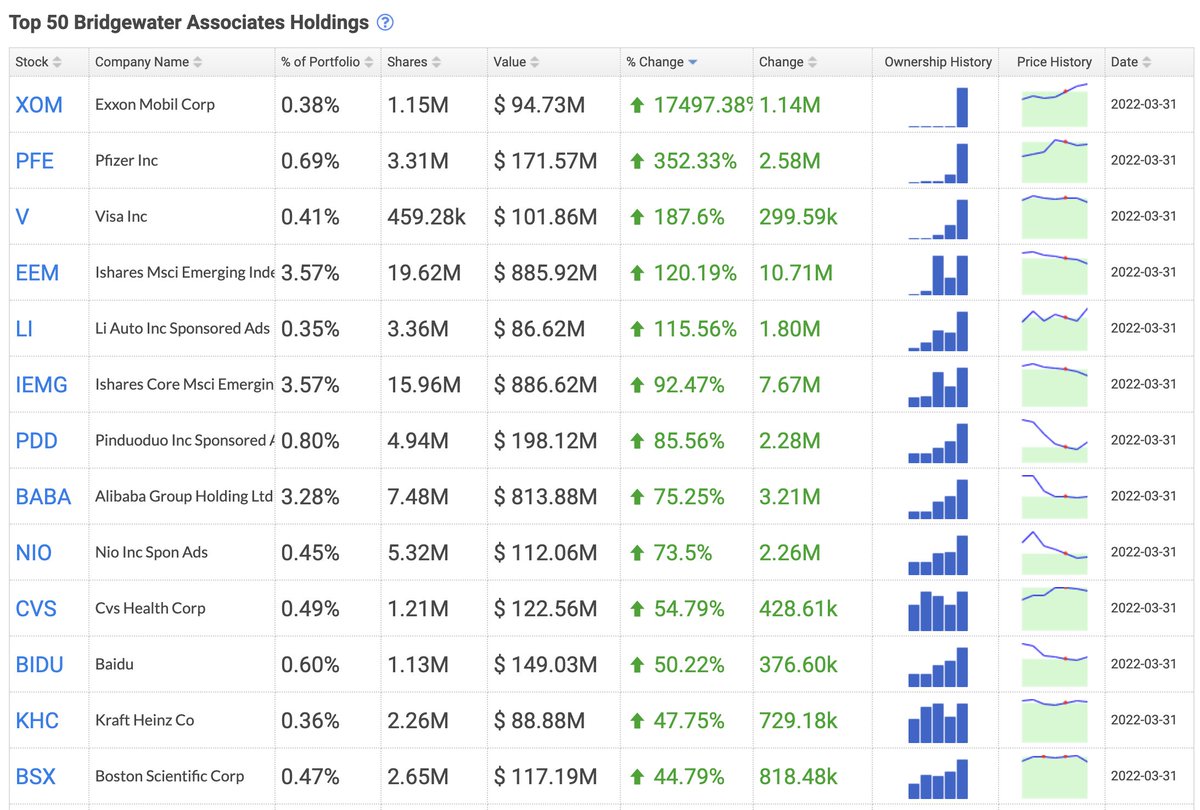This screenshot has width=1200, height=810.
Task: Open the V ticker link
Action: point(23,217)
